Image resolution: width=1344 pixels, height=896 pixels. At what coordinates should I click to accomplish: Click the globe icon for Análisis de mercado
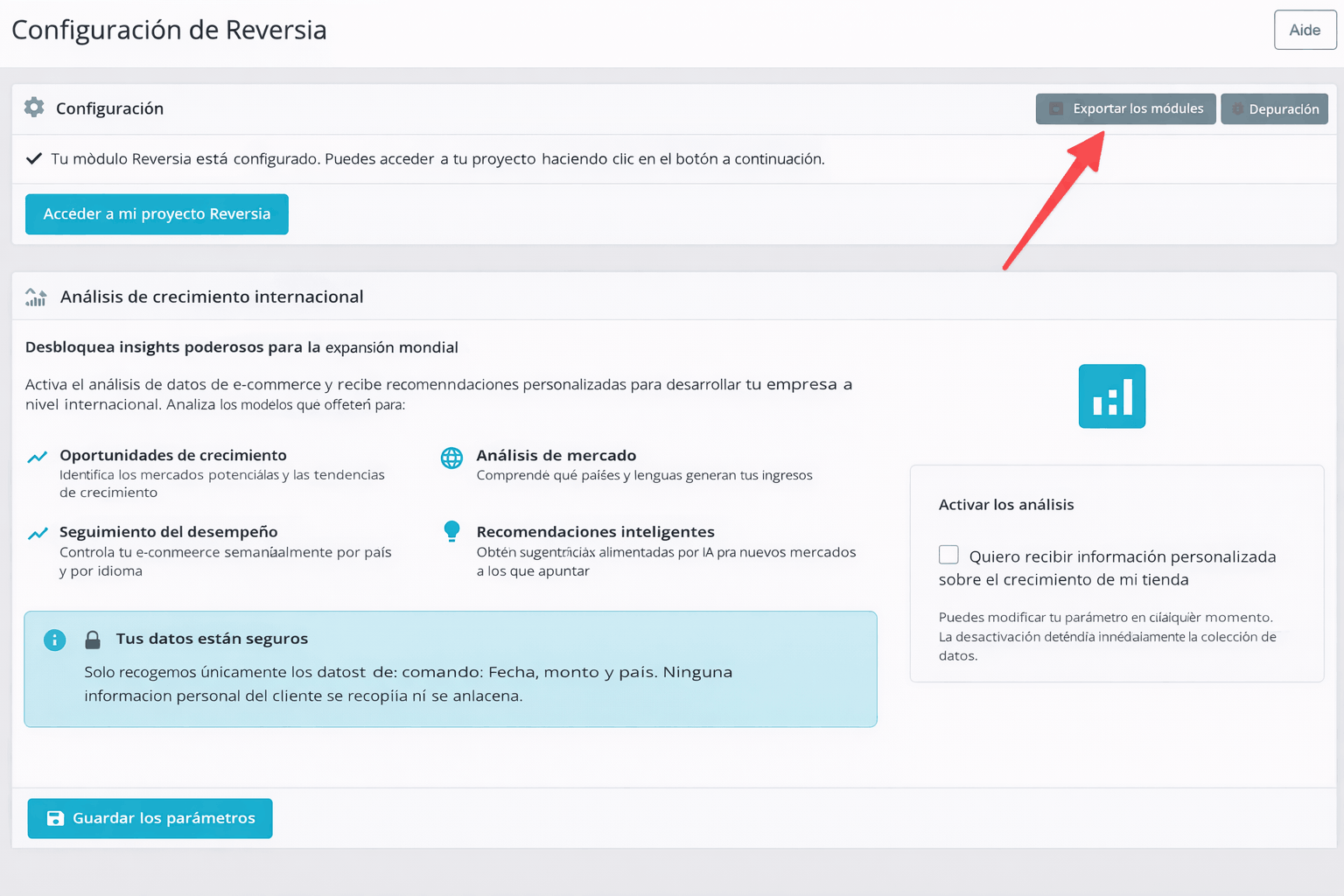(451, 458)
